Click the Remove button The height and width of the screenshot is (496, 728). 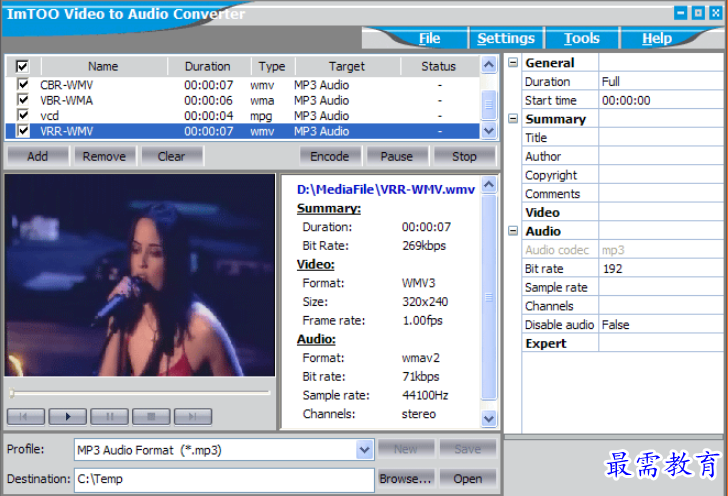(104, 157)
